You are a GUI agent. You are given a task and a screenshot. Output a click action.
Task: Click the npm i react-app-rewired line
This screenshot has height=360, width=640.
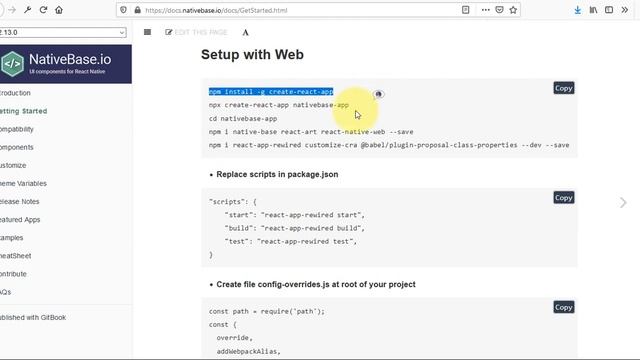click(x=389, y=145)
